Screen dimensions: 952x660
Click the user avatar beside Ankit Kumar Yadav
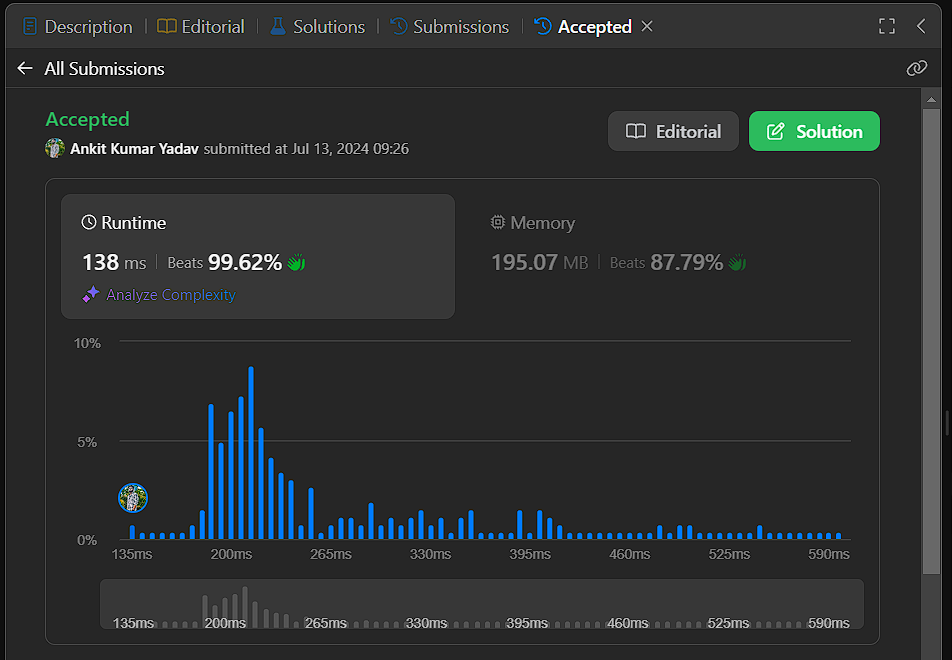pyautogui.click(x=55, y=148)
